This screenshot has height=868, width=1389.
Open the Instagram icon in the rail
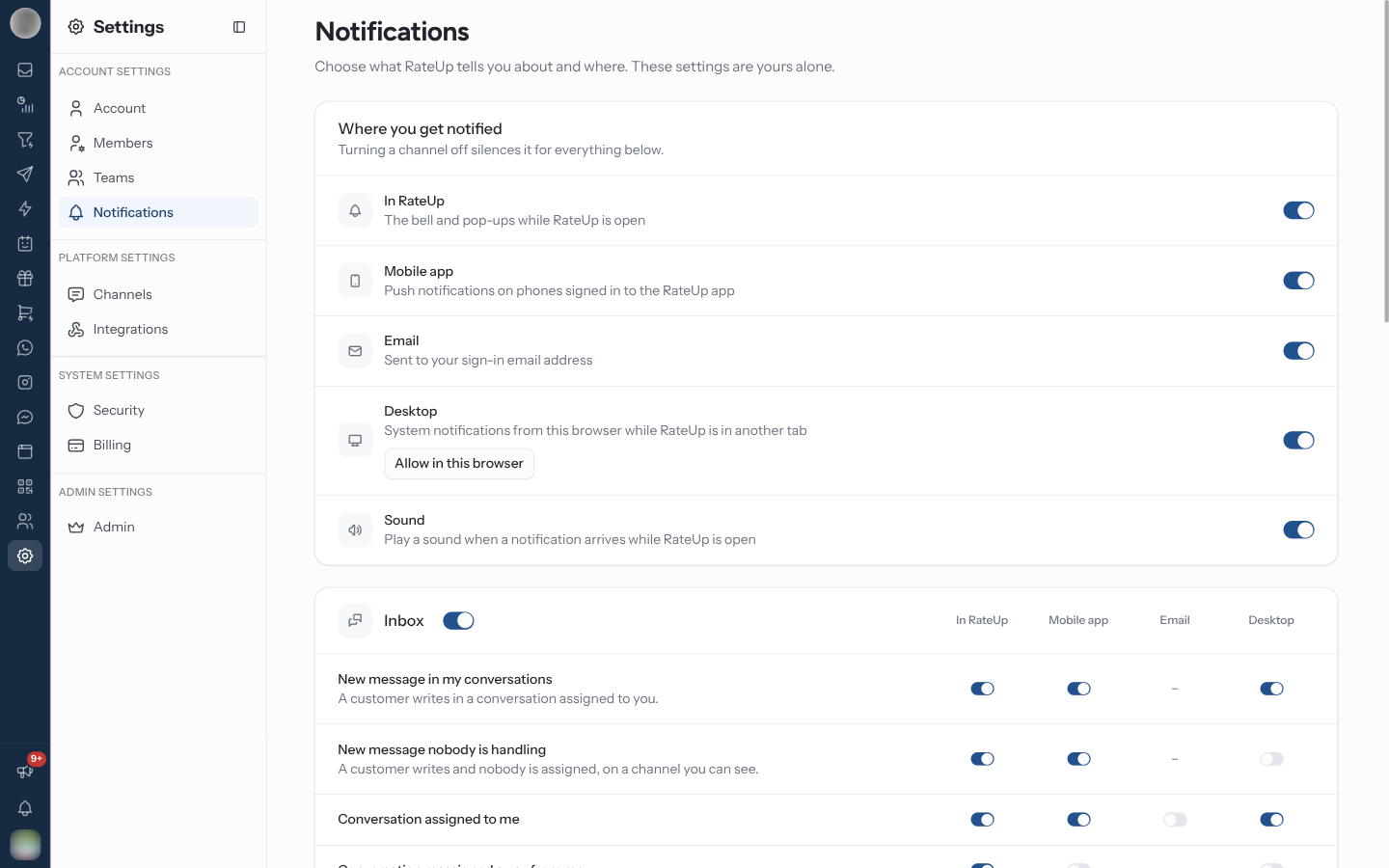[25, 383]
